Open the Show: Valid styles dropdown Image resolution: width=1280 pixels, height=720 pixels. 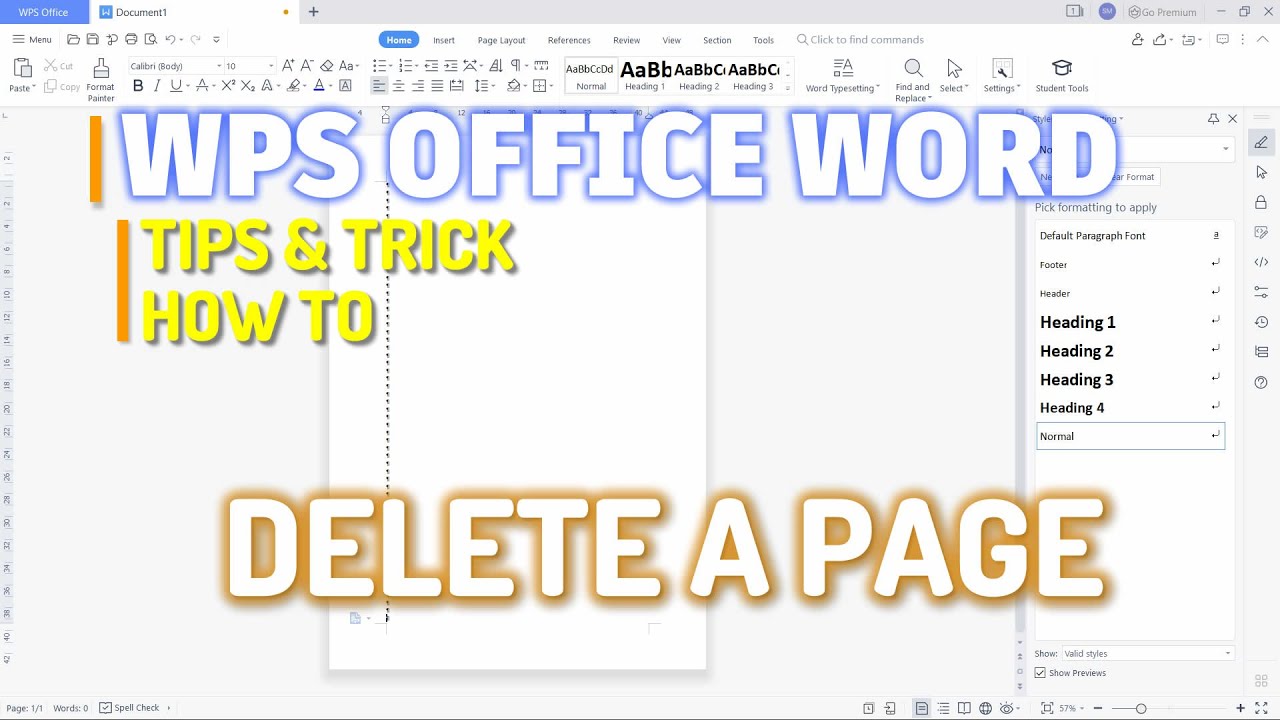(1147, 653)
